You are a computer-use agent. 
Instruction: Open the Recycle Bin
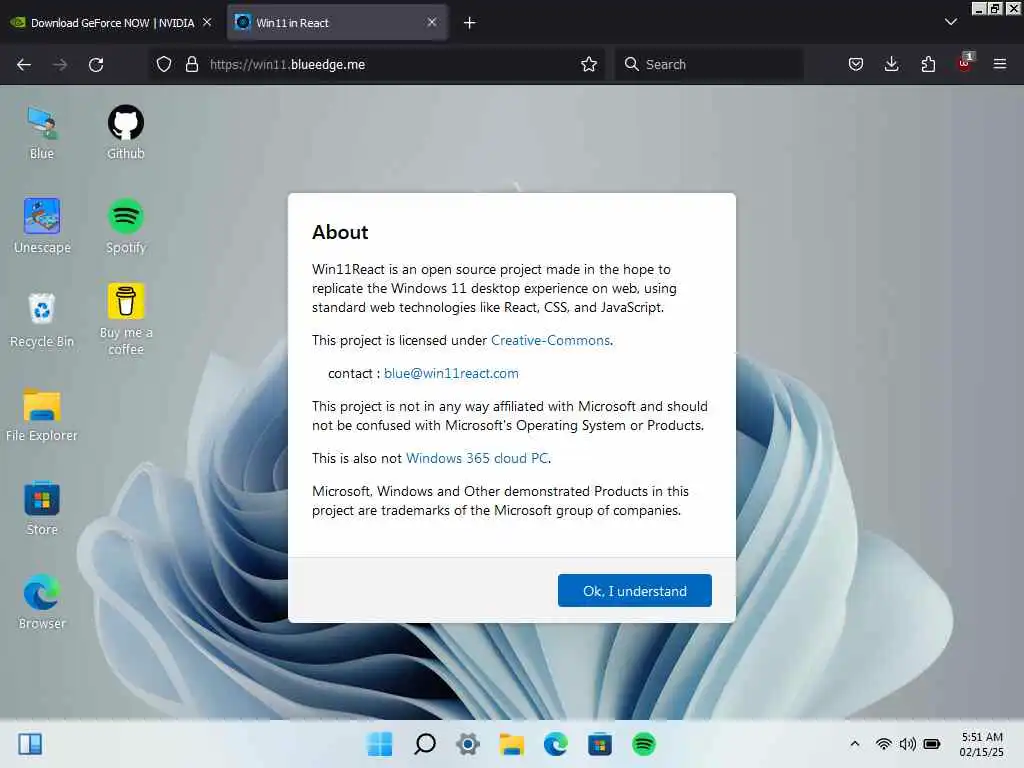point(42,320)
